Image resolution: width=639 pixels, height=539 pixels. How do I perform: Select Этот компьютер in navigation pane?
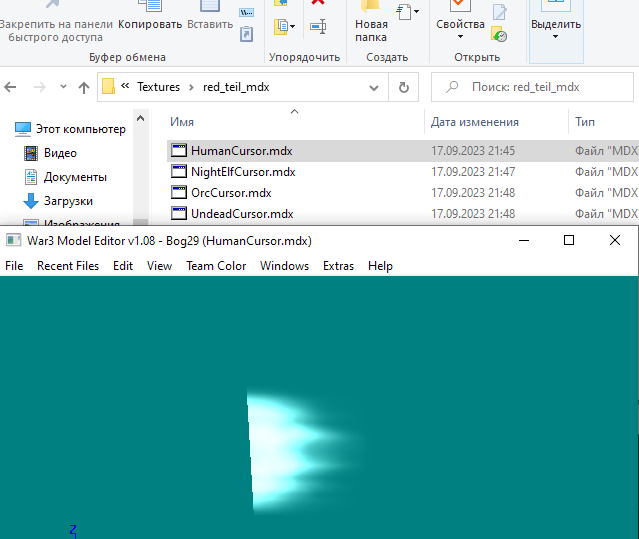point(70,129)
